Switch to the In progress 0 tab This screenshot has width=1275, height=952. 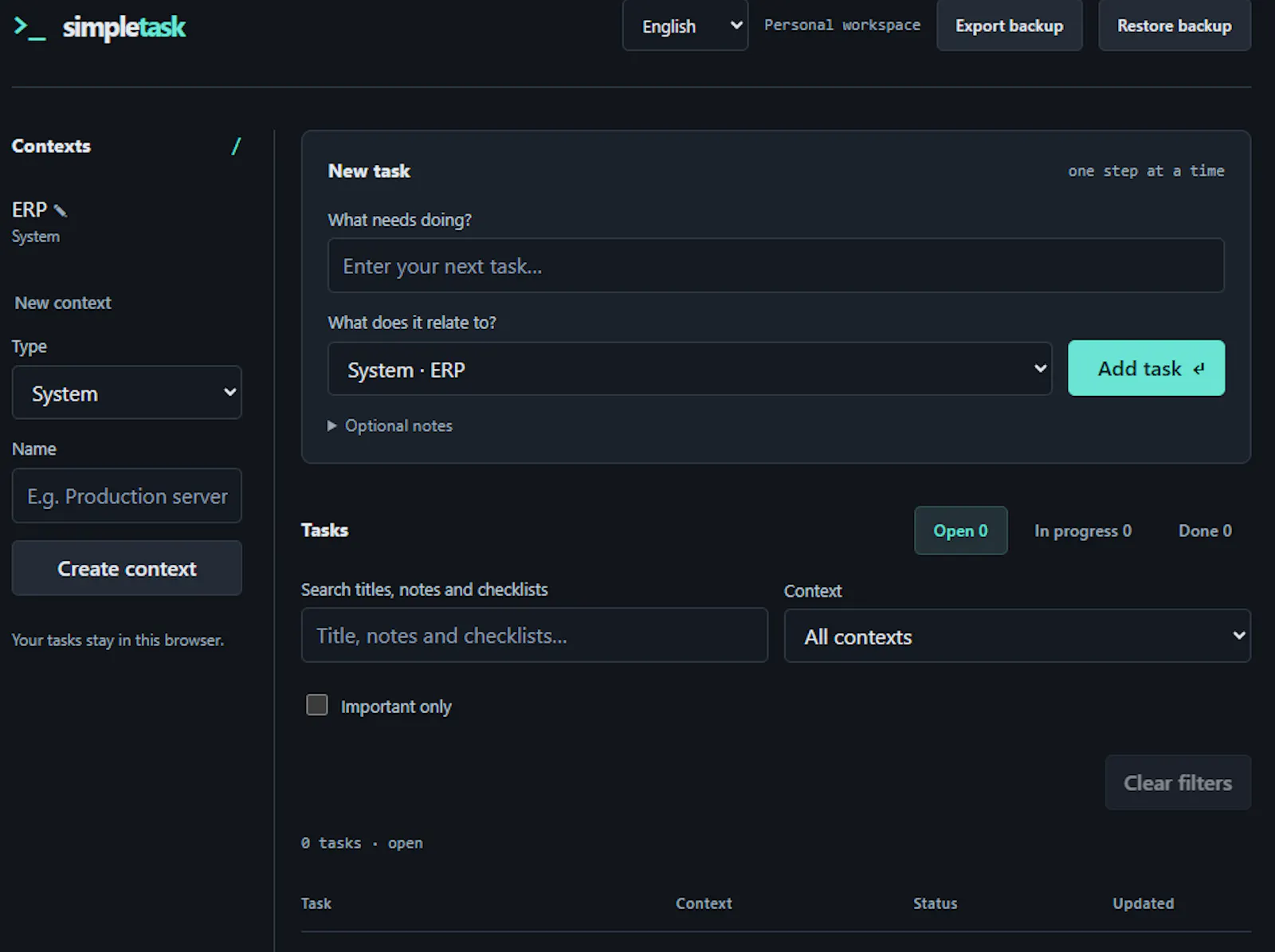(1082, 531)
